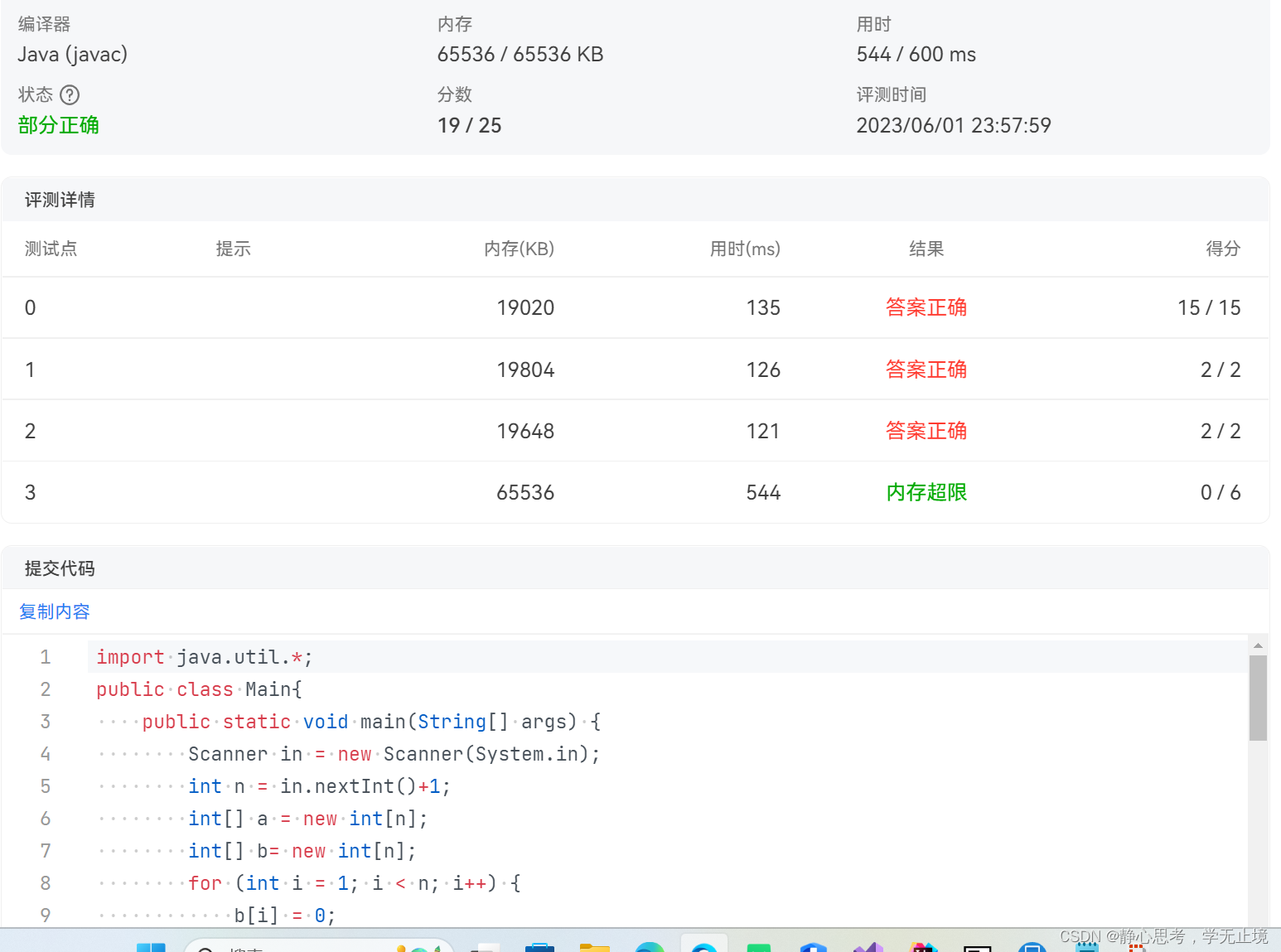Click the 提交代码 section header

59,568
